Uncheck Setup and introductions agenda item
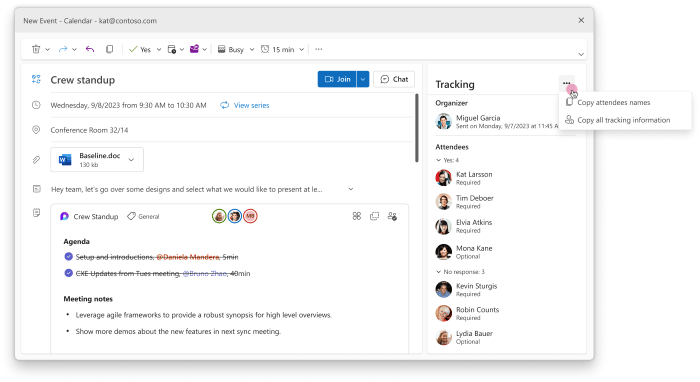 point(68,257)
